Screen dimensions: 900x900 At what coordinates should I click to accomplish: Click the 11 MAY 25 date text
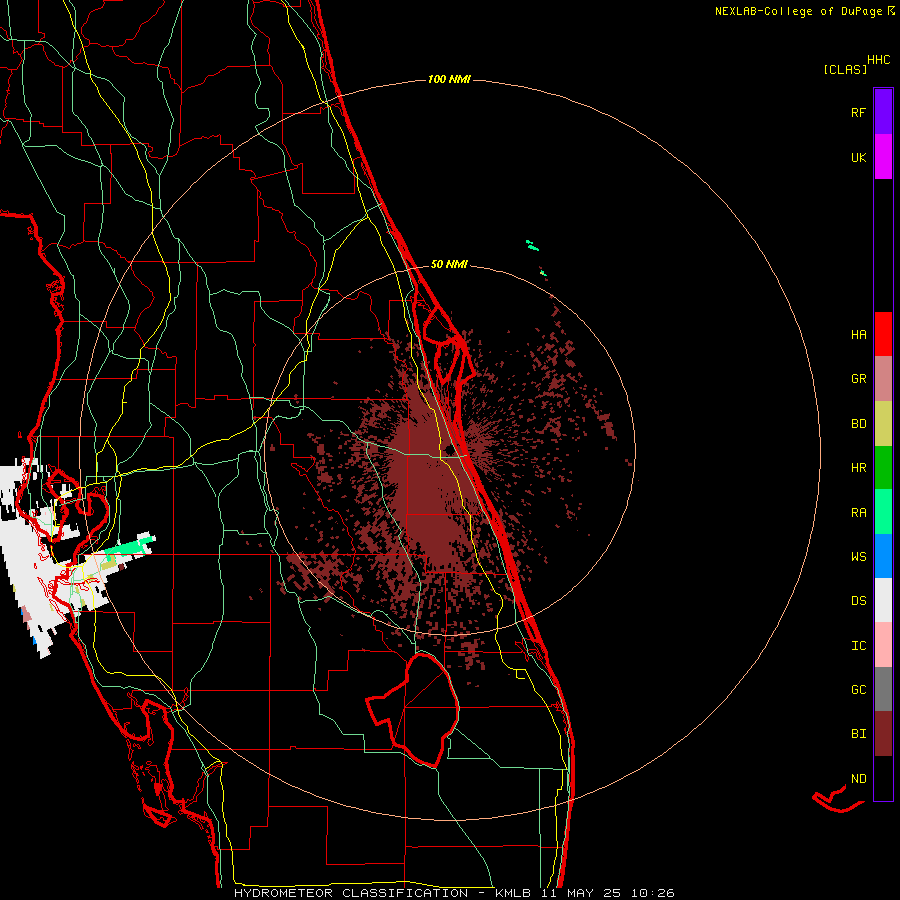581,893
